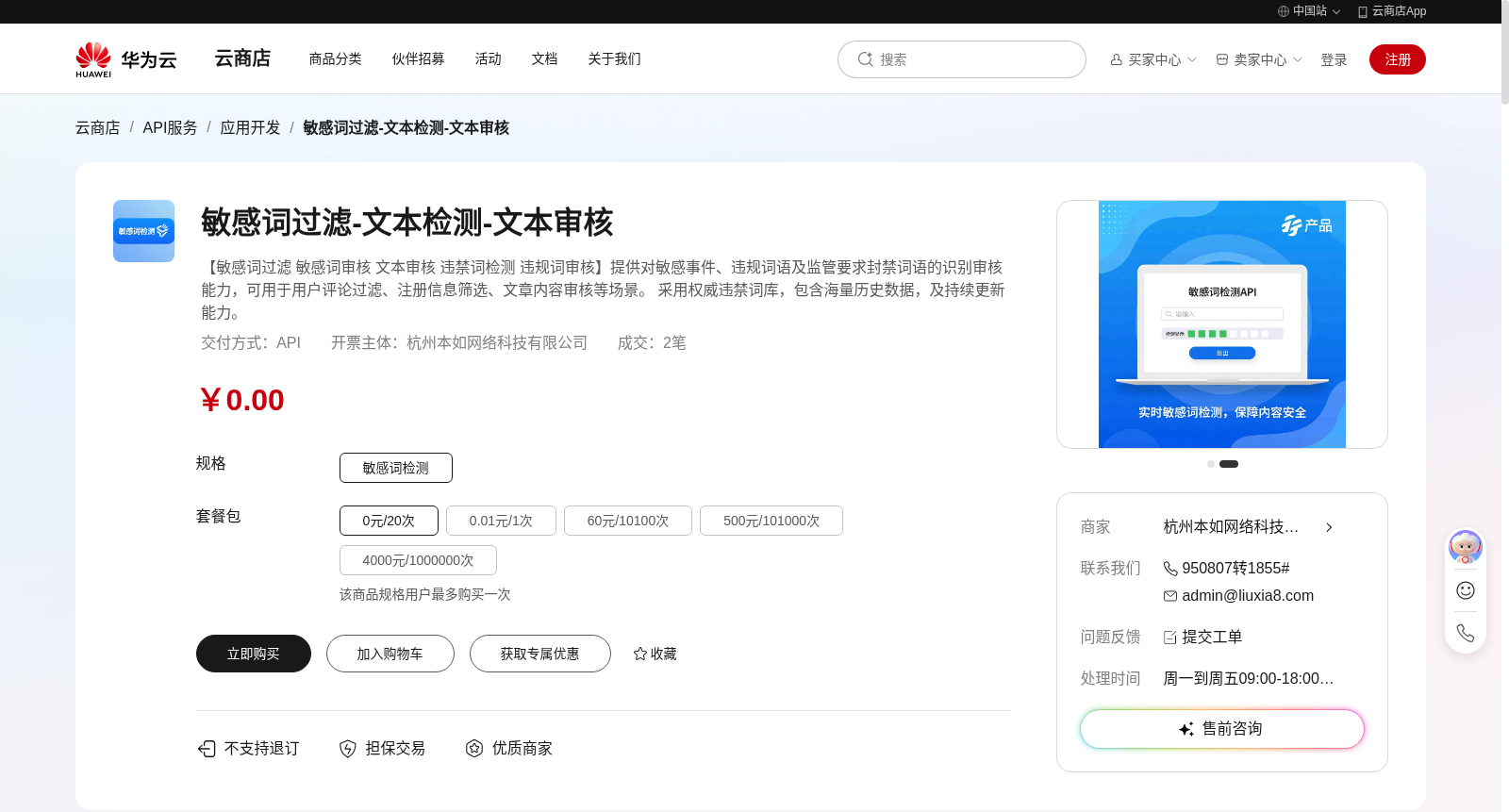
Task: Click the 加入购物车 button
Action: 390,654
